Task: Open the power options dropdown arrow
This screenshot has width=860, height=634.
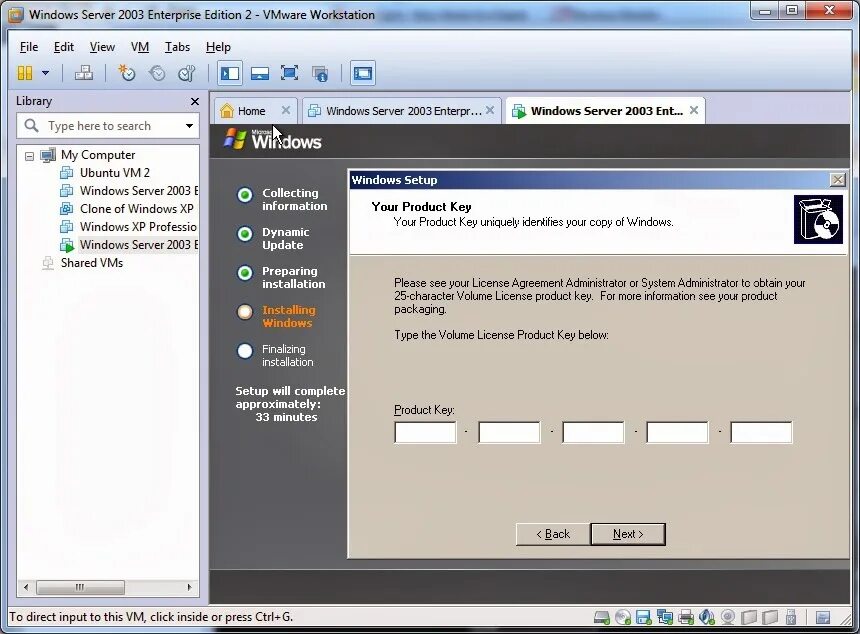Action: point(46,73)
